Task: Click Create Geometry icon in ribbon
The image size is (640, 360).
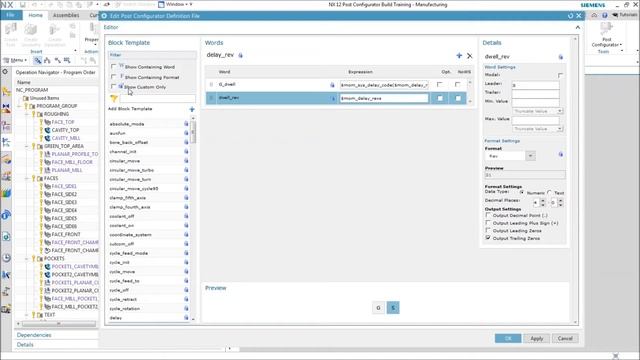Action: point(31,29)
